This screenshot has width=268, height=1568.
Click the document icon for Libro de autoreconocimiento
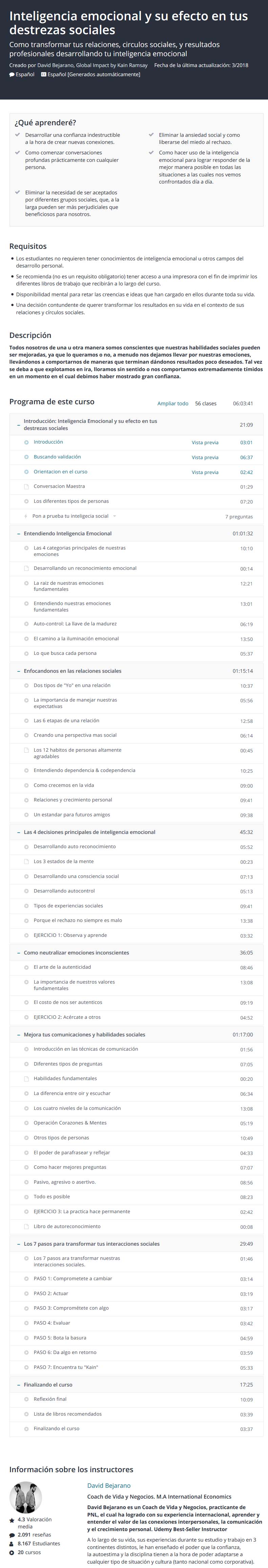point(26,1226)
